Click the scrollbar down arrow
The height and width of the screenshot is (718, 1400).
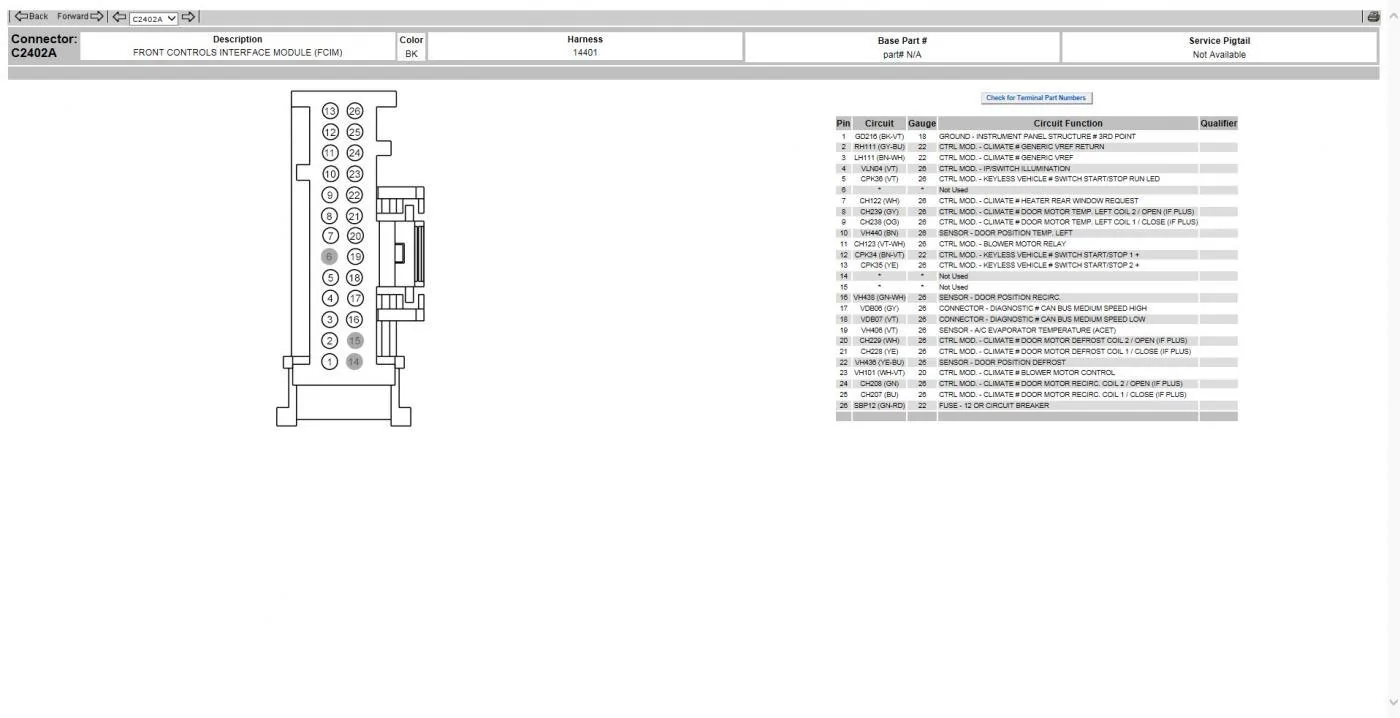pyautogui.click(x=1393, y=701)
